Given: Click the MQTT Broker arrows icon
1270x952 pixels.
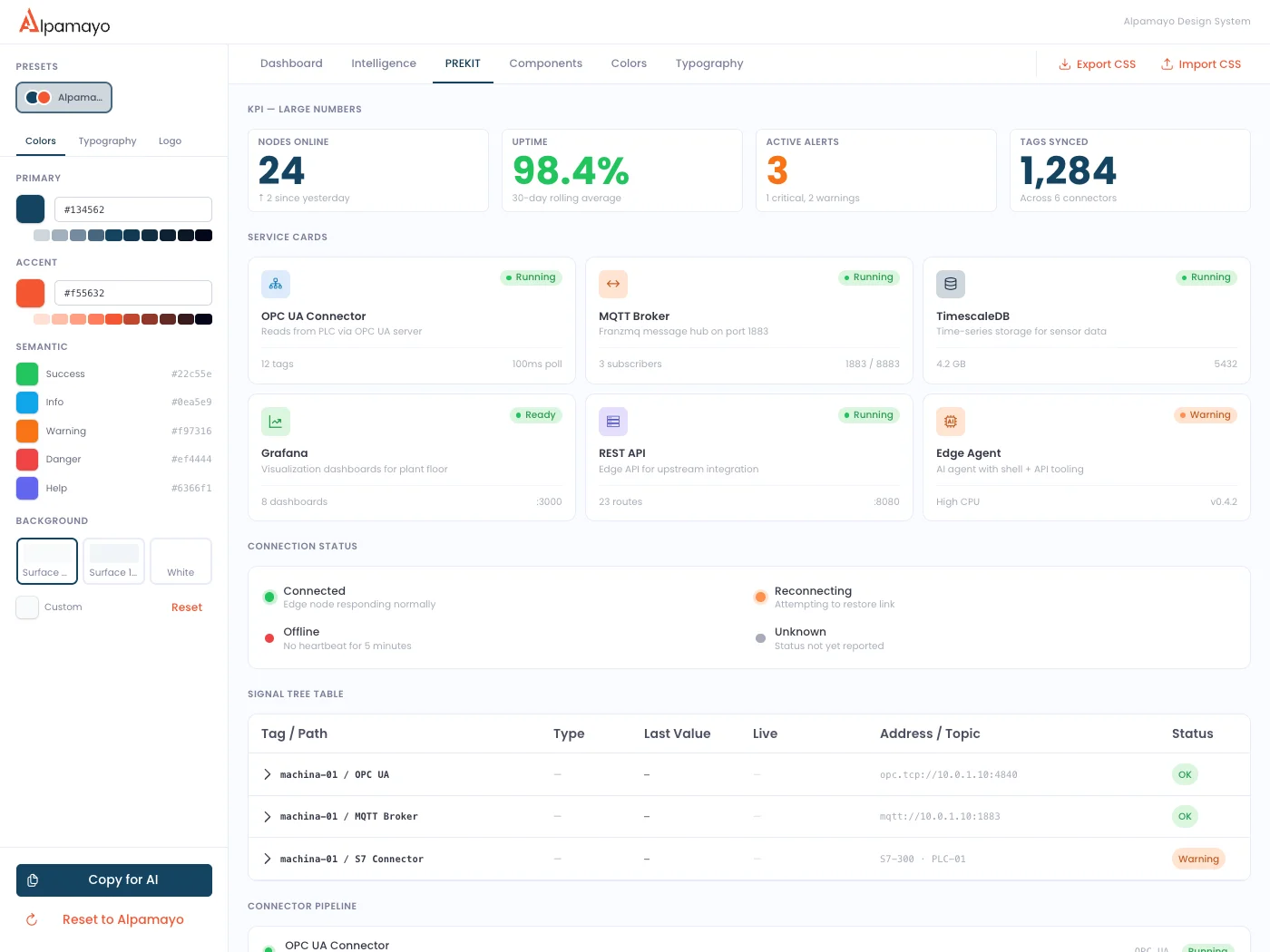Looking at the screenshot, I should point(613,284).
